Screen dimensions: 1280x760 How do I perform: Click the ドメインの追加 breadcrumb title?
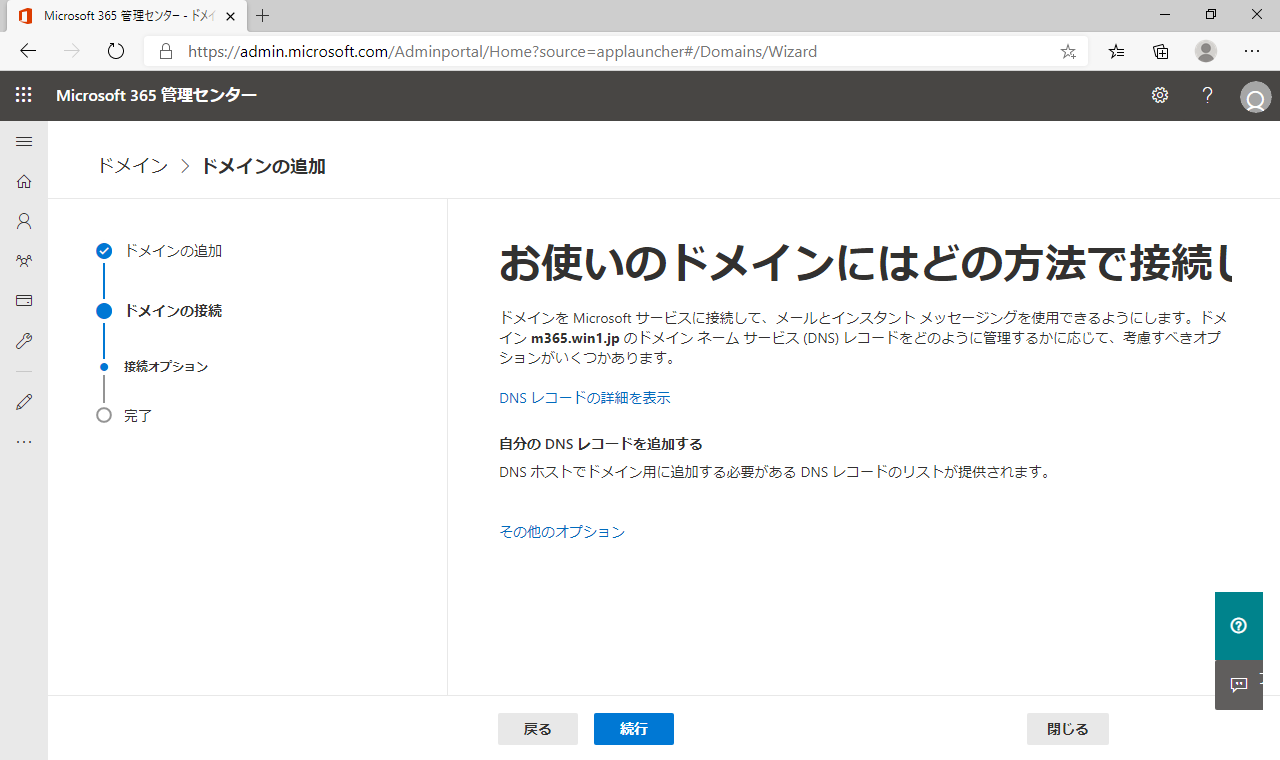tap(263, 166)
